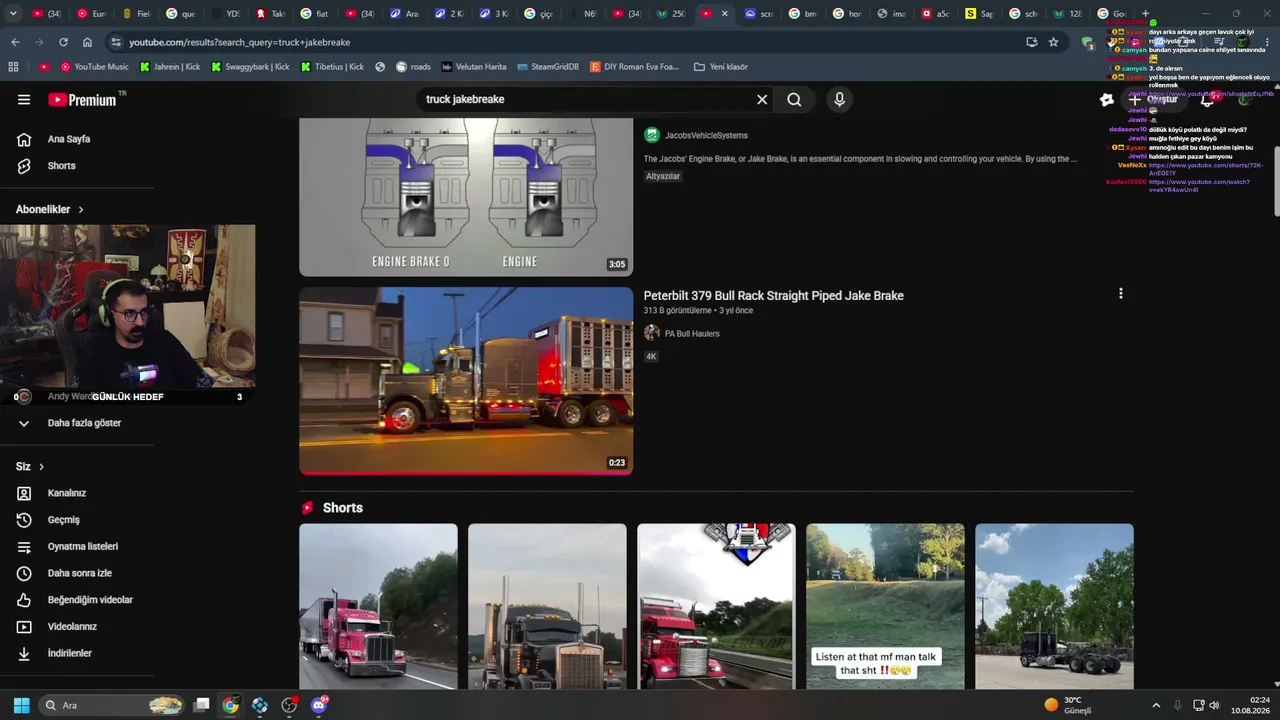Open the tab search dropdown in Chrome
This screenshot has width=1280, height=720.
(13, 13)
